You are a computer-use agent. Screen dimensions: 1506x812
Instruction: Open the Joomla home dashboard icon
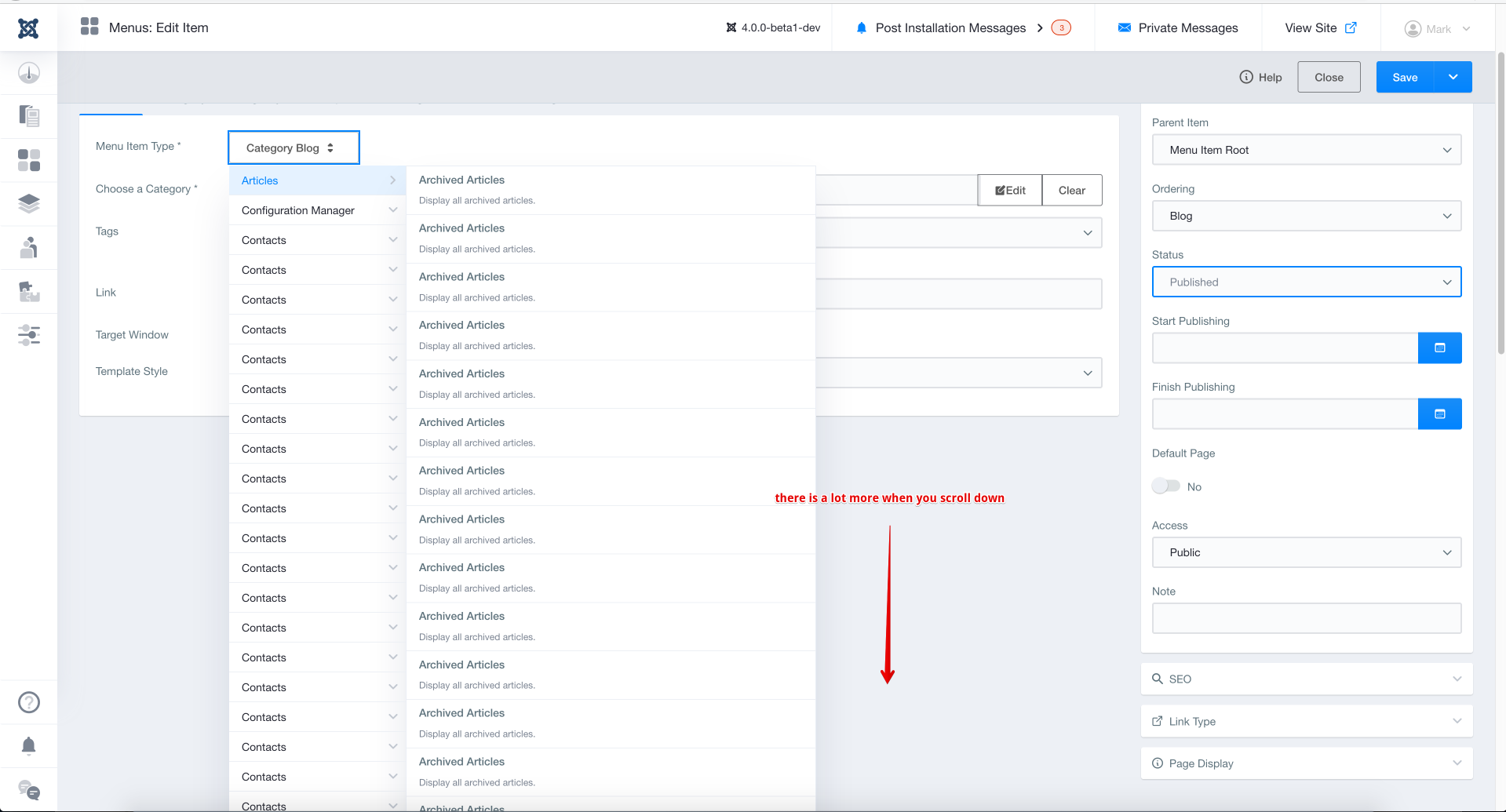click(x=29, y=73)
